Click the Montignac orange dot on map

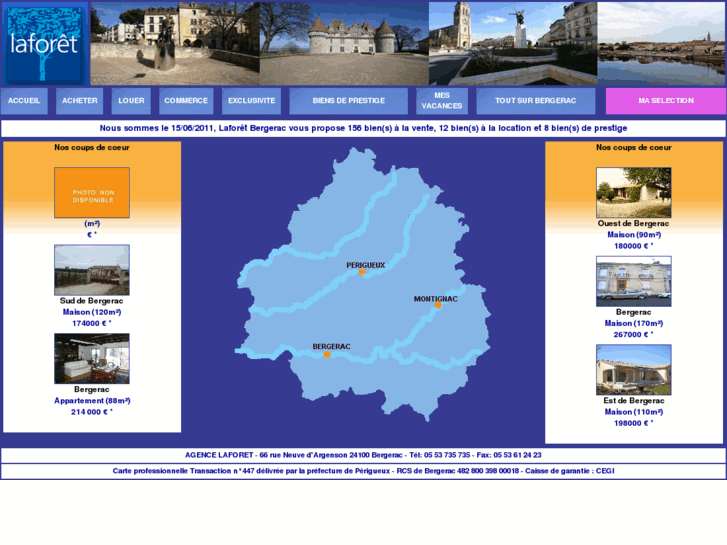438,305
